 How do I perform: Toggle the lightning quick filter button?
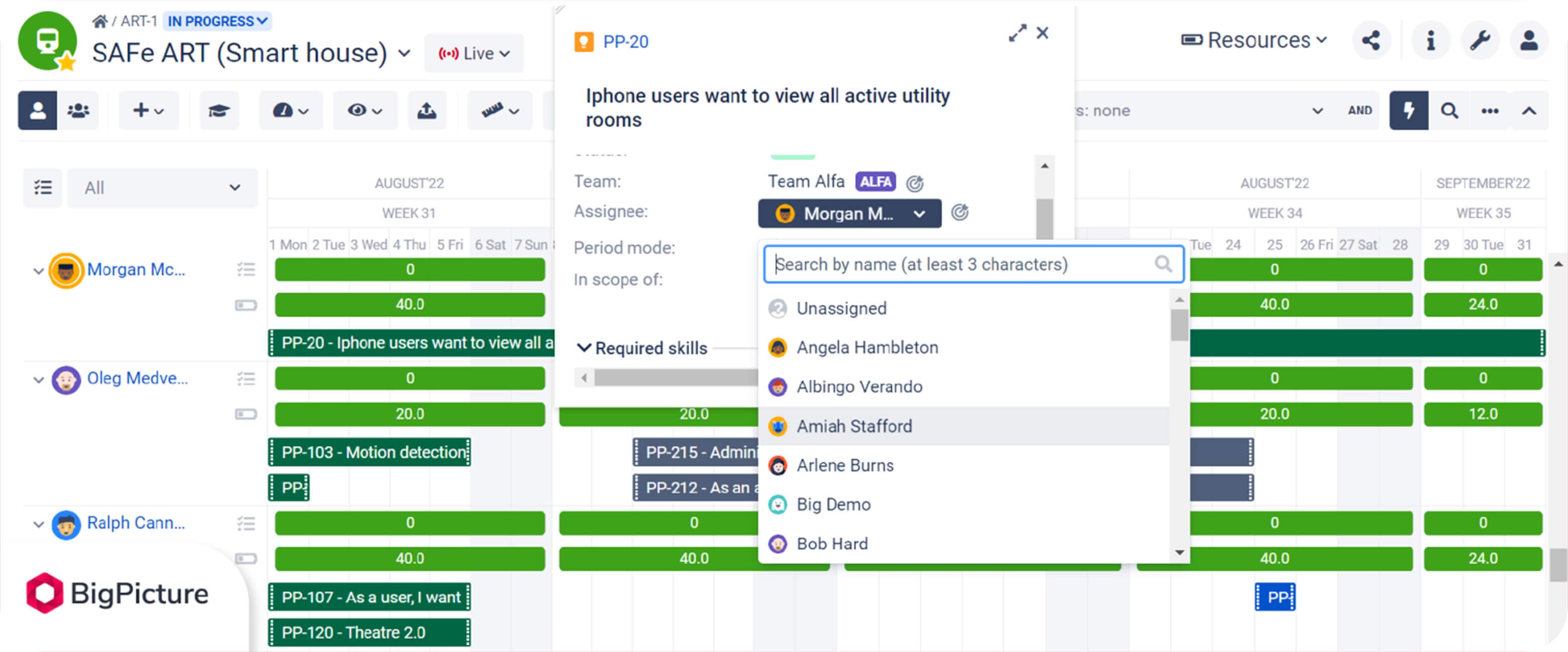click(1409, 111)
